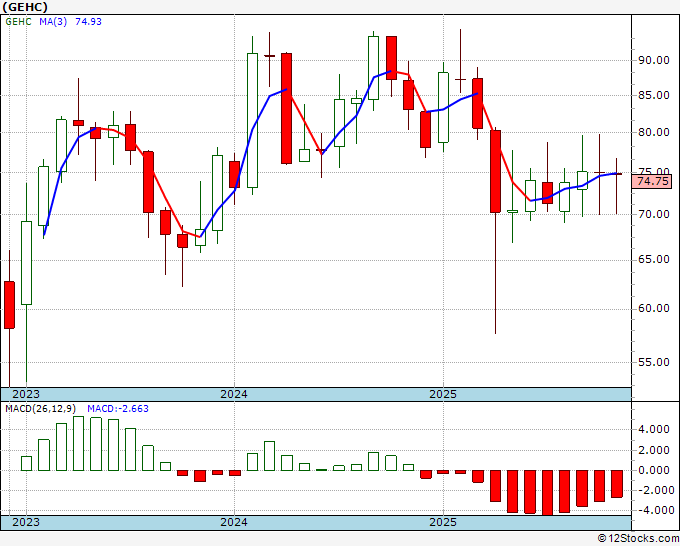This screenshot has height=546, width=680.
Task: Click the MA(3) legend label
Action: tap(53, 22)
